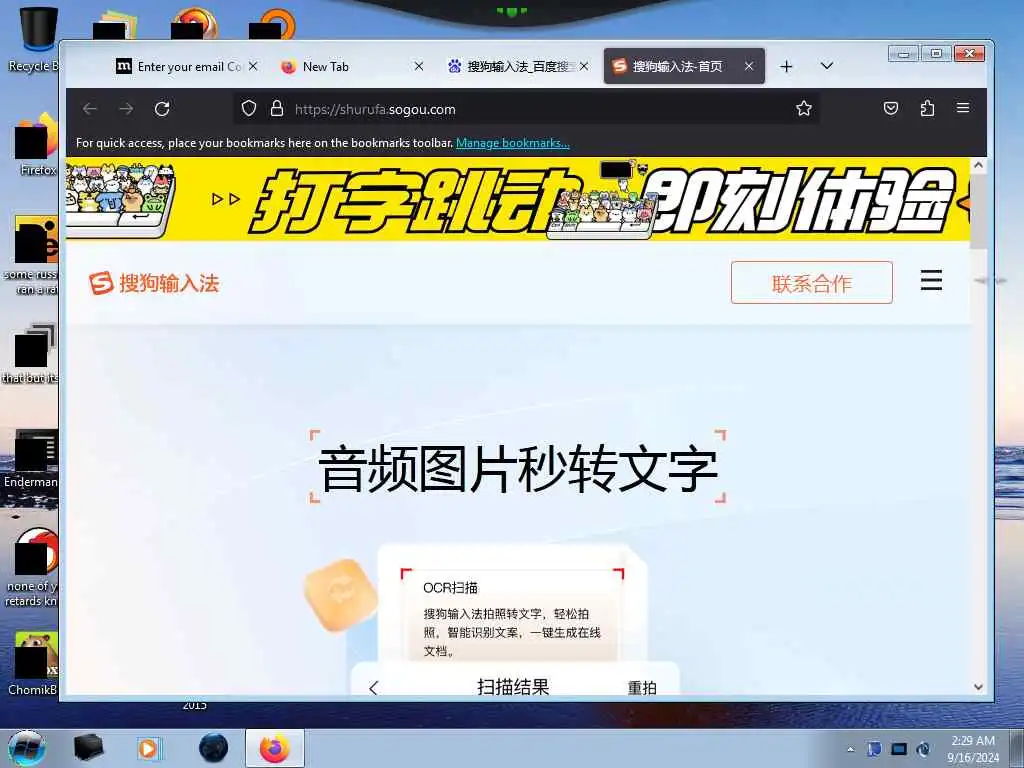Click the 扫描结果 label

coord(513,686)
